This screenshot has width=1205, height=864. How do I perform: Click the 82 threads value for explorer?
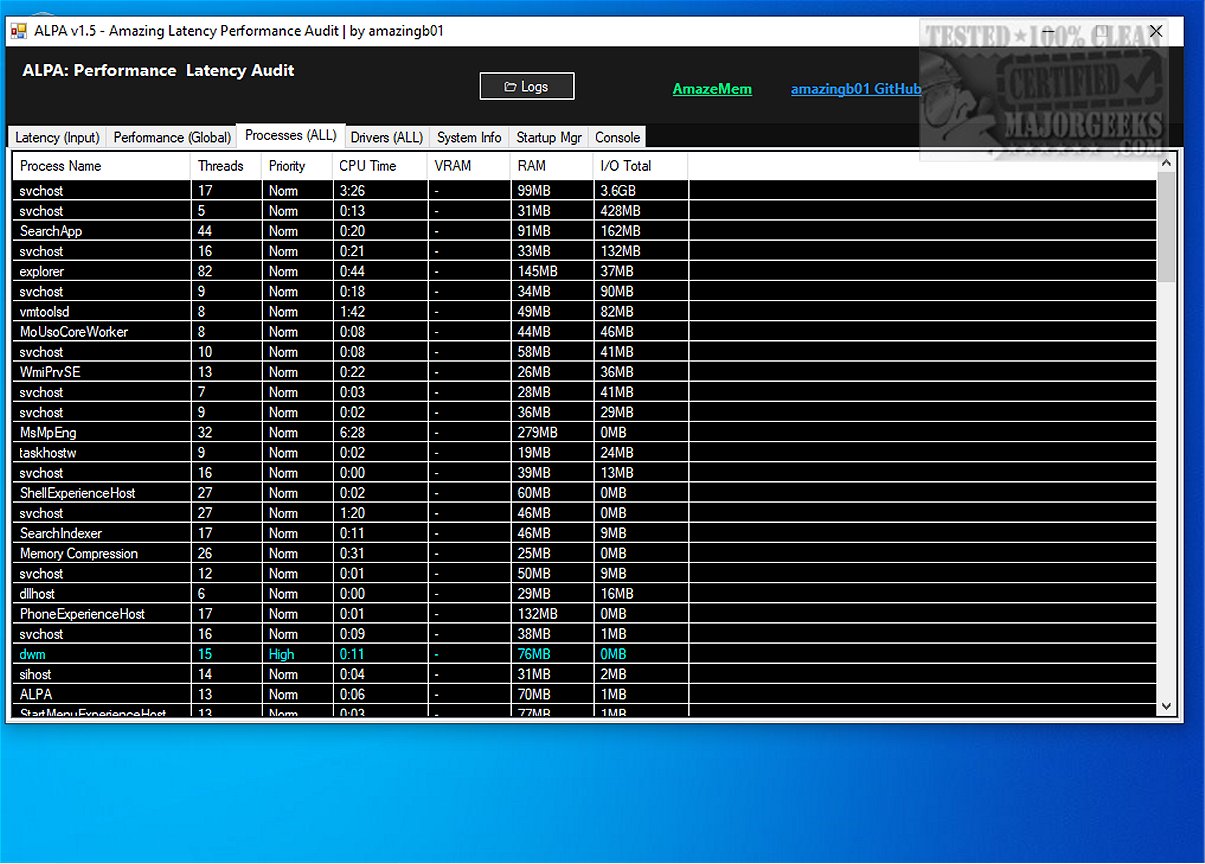pos(206,271)
